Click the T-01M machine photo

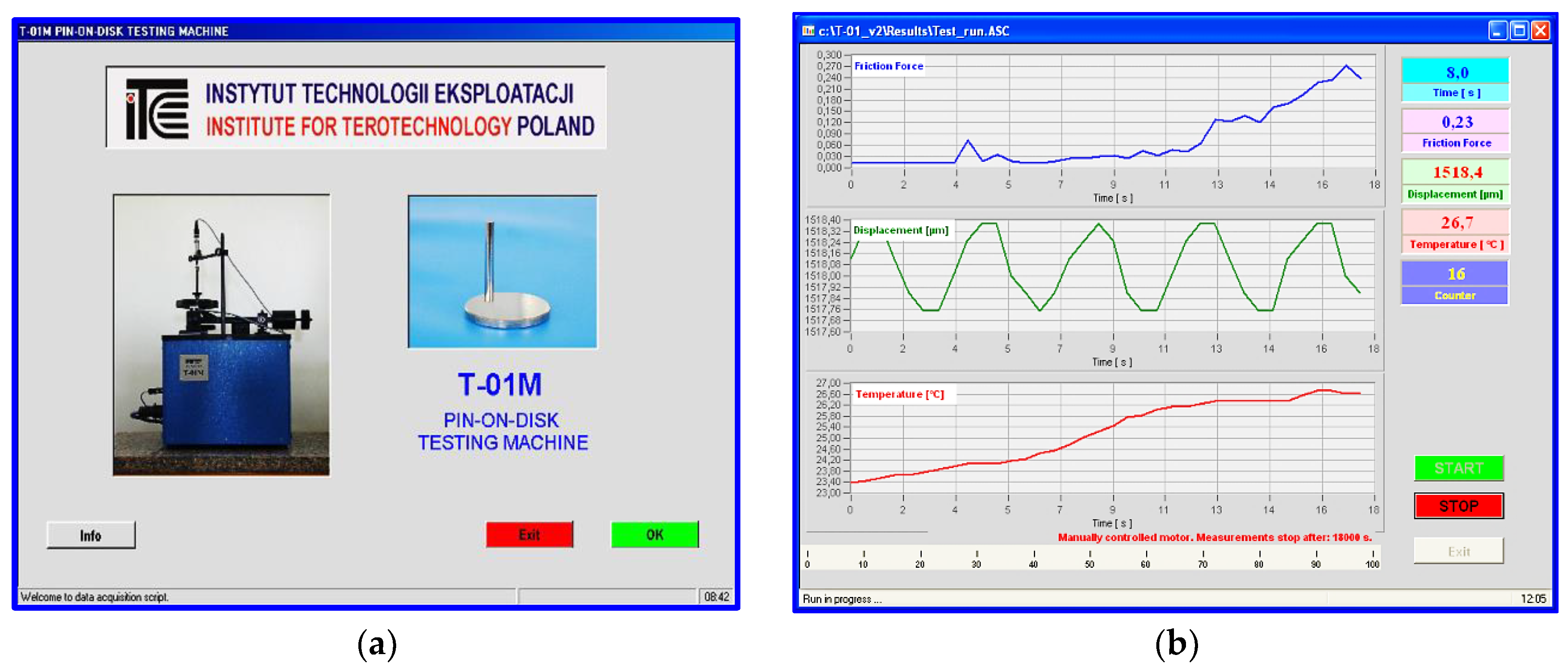click(x=222, y=335)
